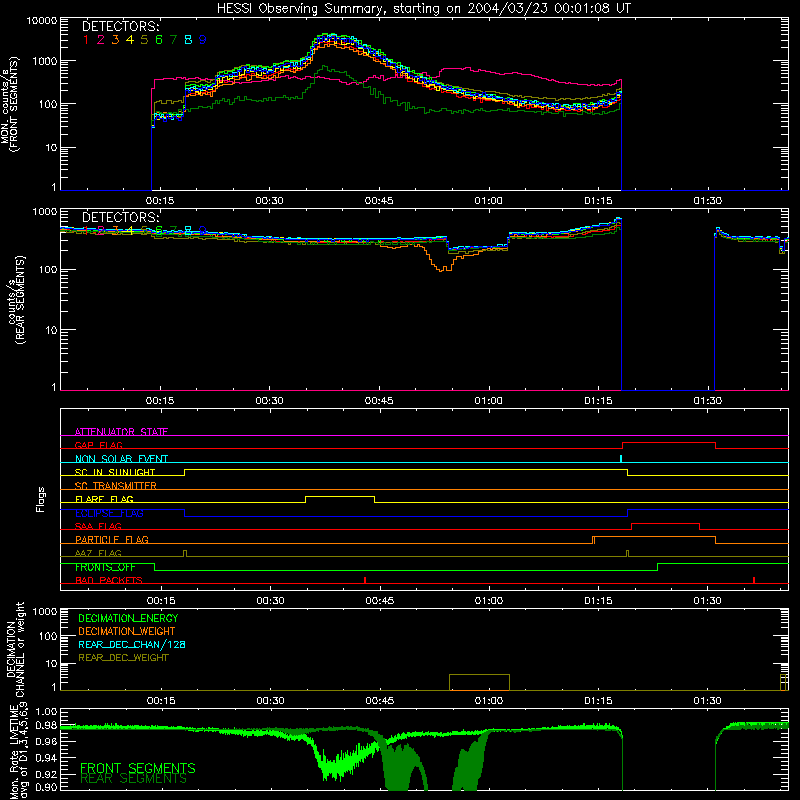
Task: Click the raised GAP_FLAG interval near 01:25
Action: pos(669,443)
